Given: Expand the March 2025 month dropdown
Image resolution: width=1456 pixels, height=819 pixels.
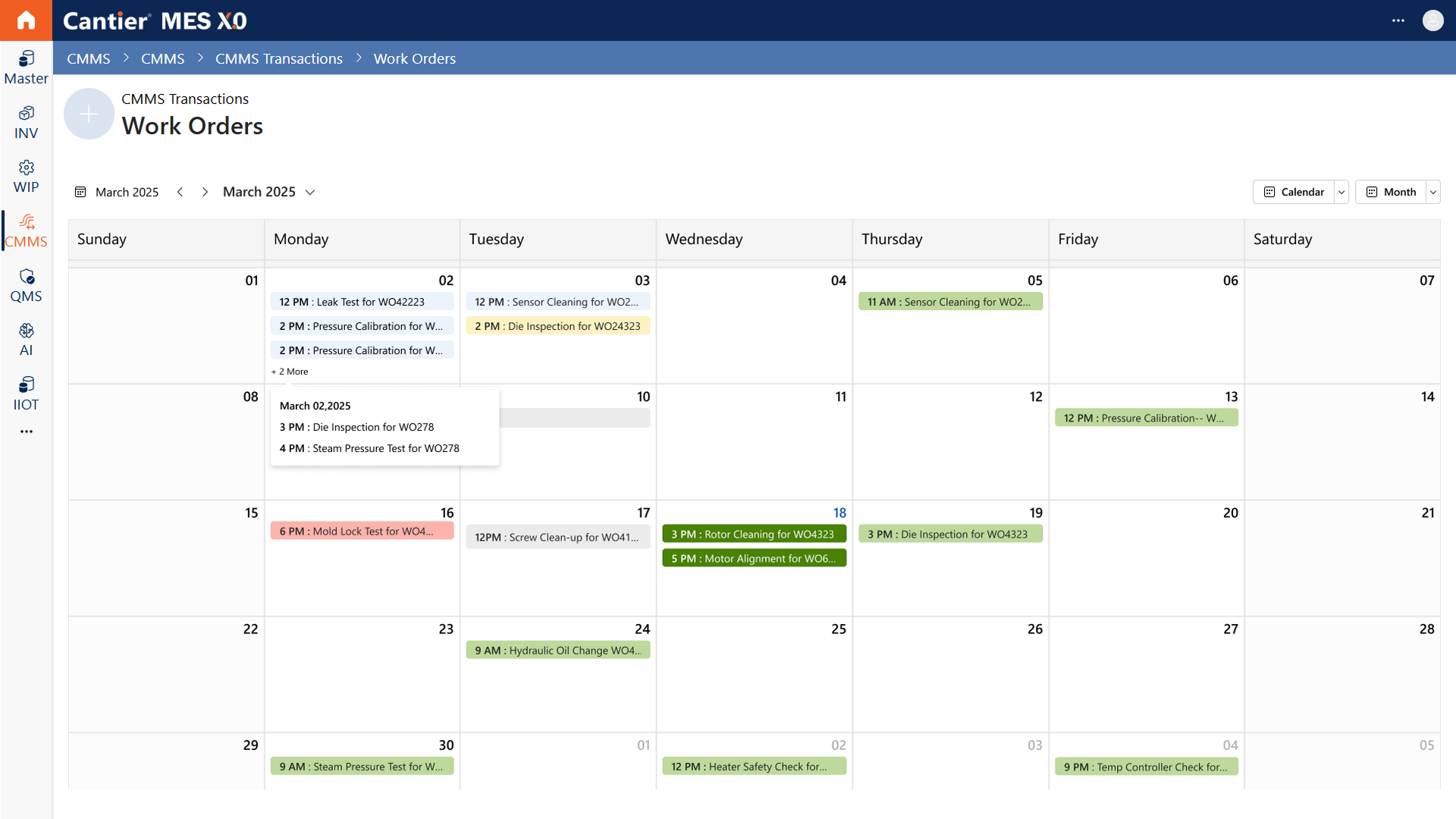Looking at the screenshot, I should (x=309, y=192).
